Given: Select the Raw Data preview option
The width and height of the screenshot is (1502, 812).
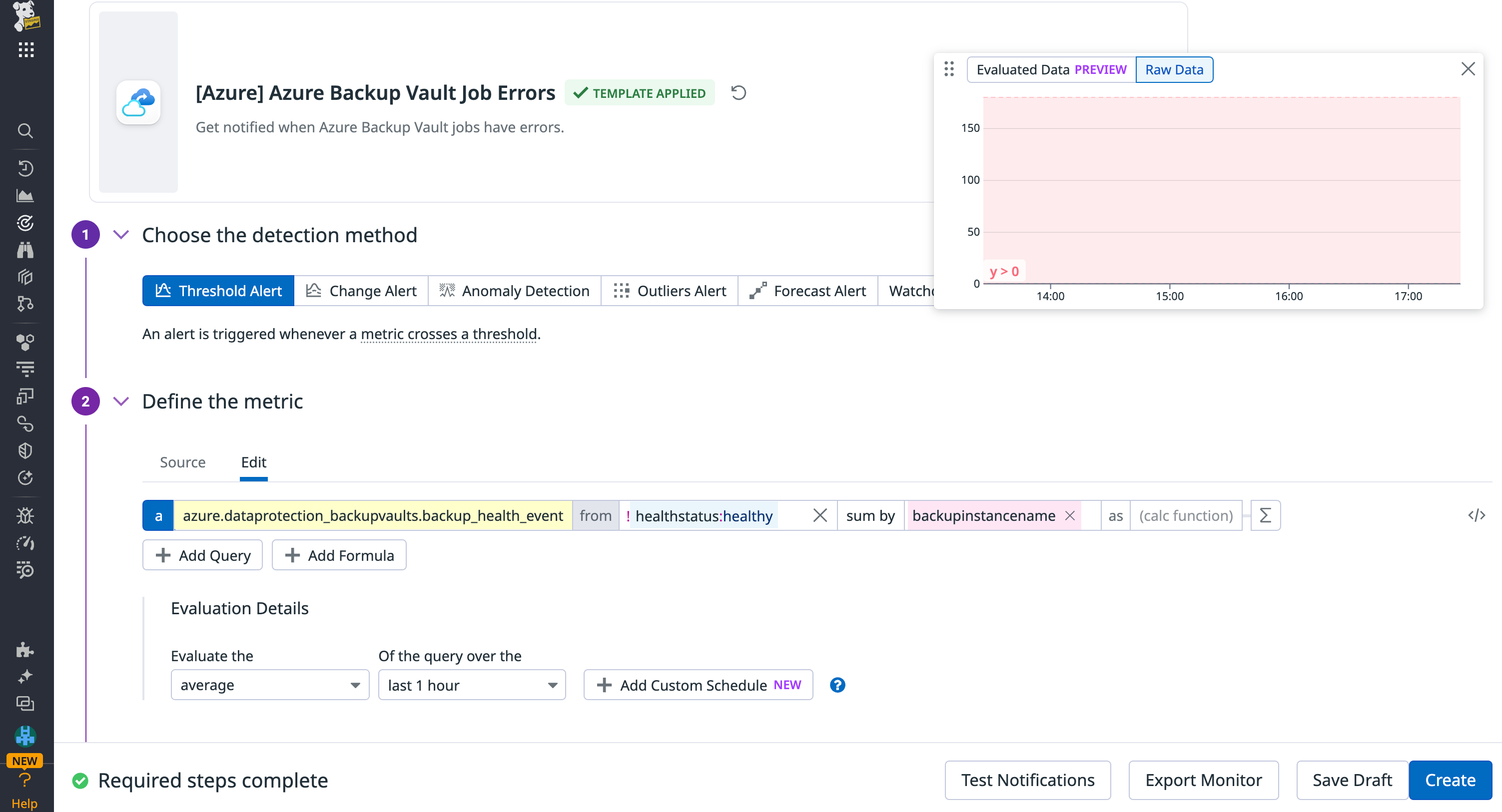Looking at the screenshot, I should coord(1174,69).
